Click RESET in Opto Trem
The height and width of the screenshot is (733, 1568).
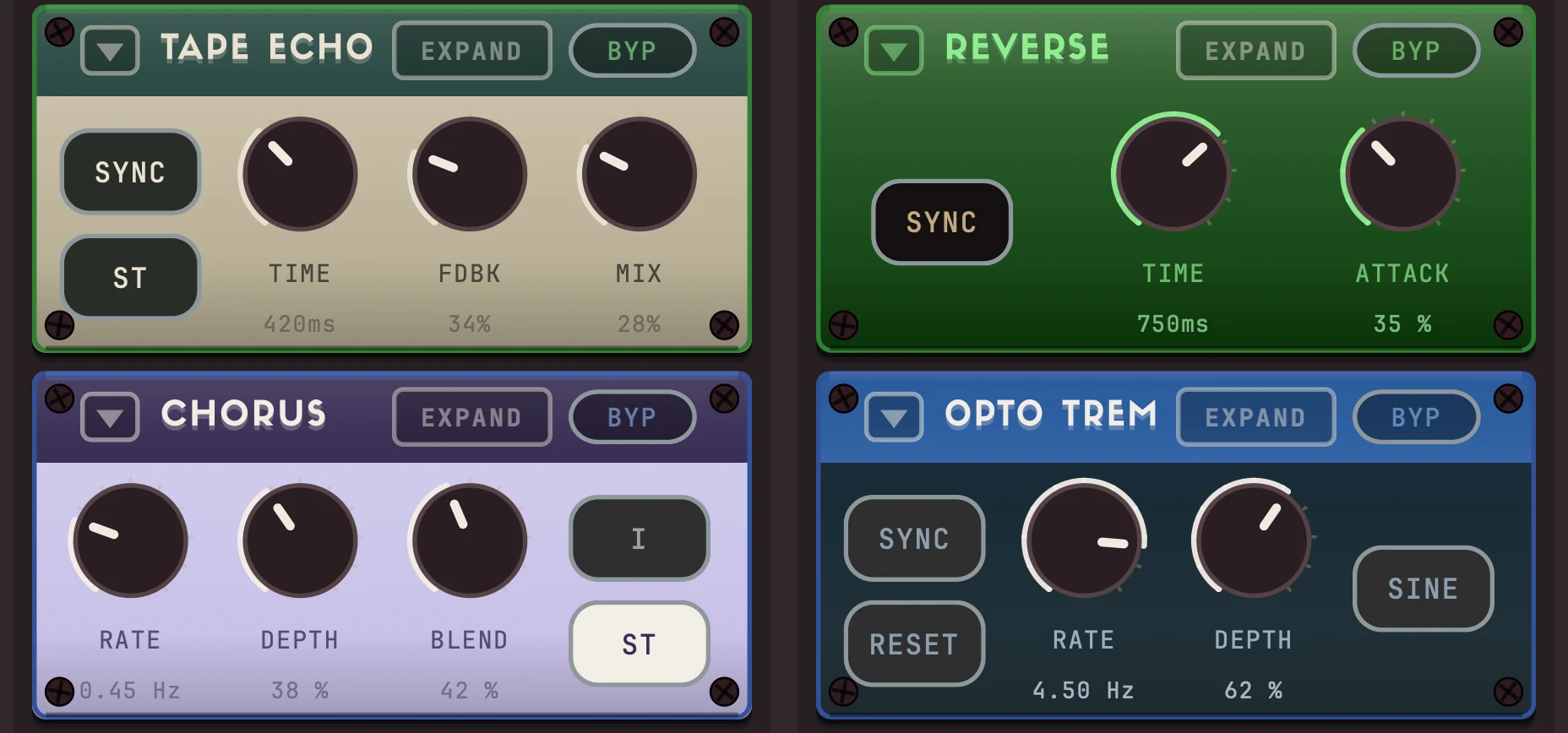click(915, 644)
